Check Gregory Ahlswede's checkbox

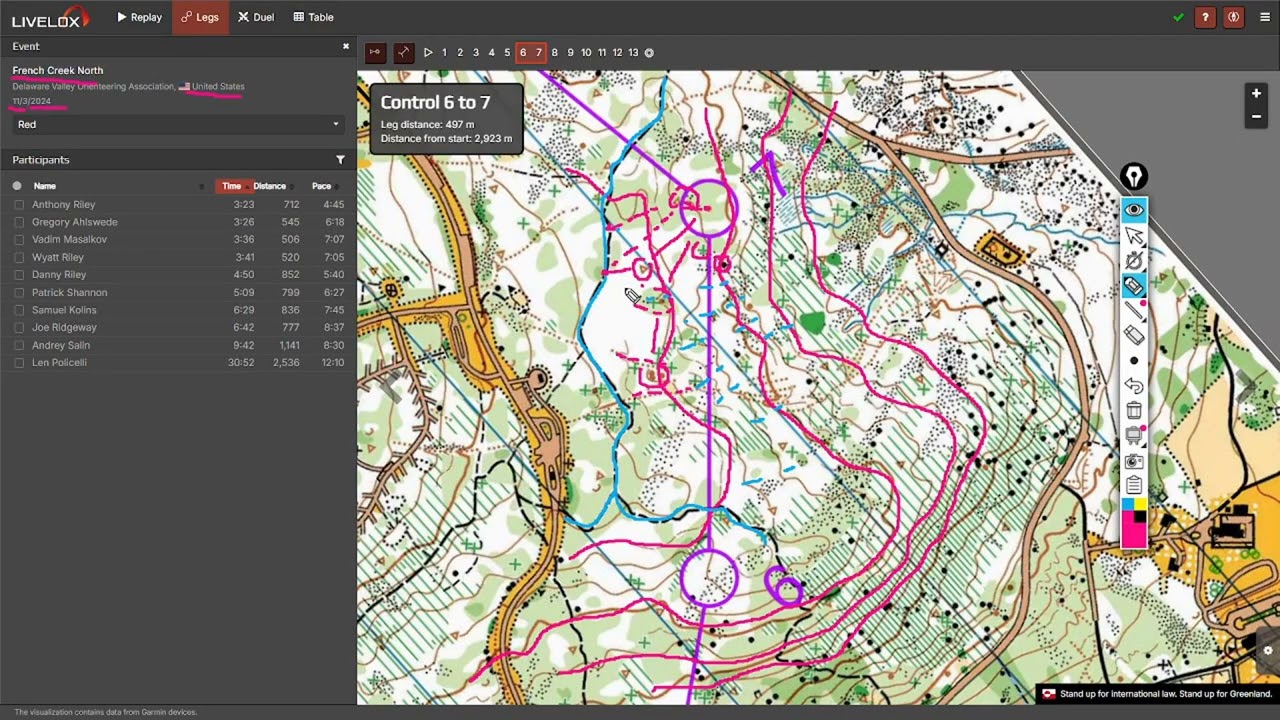tap(18, 222)
